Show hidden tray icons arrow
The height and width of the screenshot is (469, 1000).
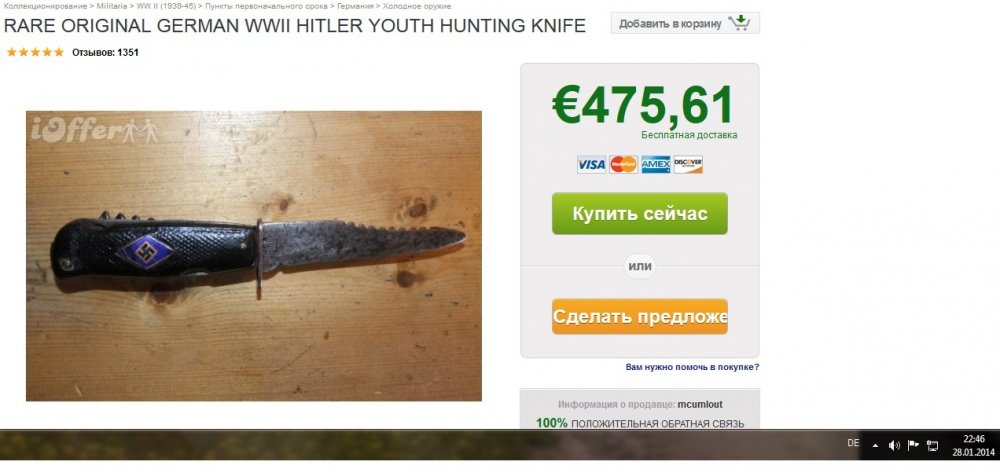tap(876, 445)
